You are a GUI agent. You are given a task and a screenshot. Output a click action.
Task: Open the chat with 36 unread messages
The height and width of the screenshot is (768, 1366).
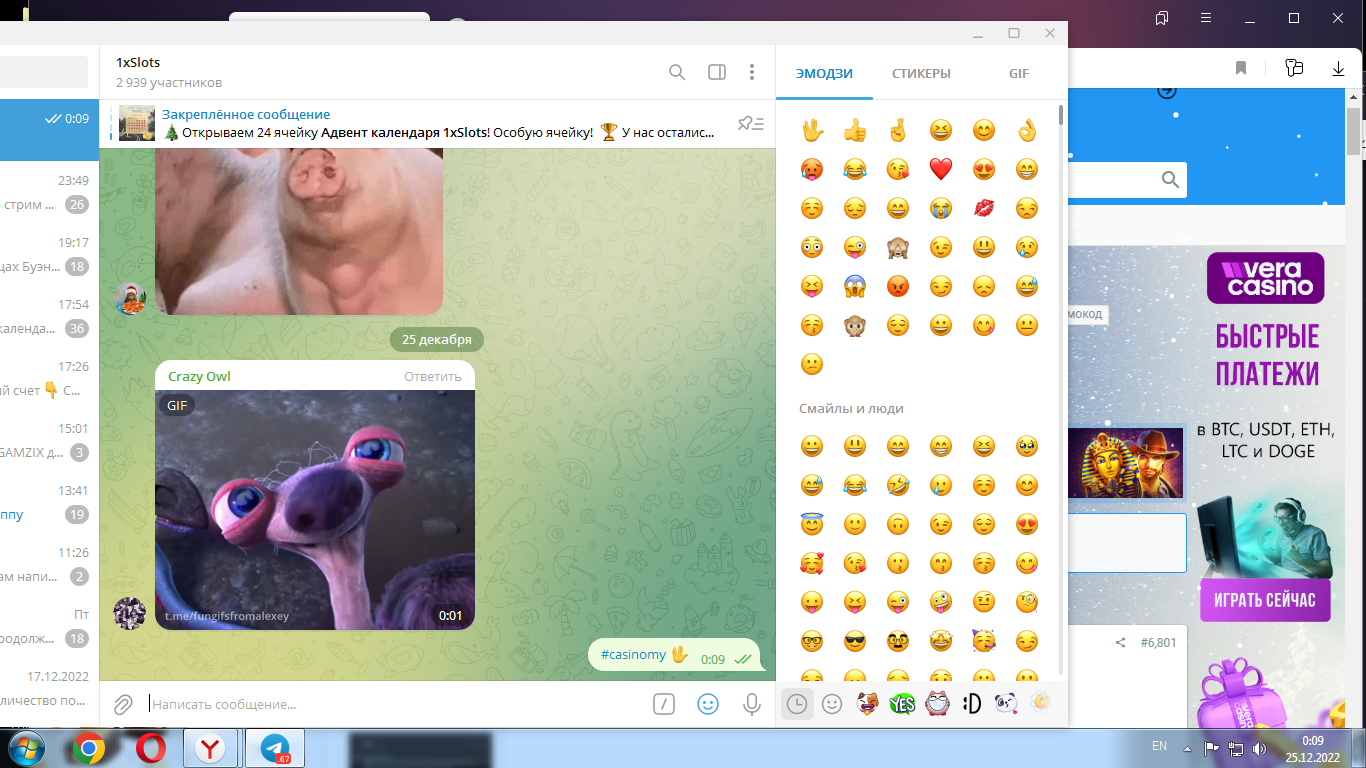coord(50,317)
